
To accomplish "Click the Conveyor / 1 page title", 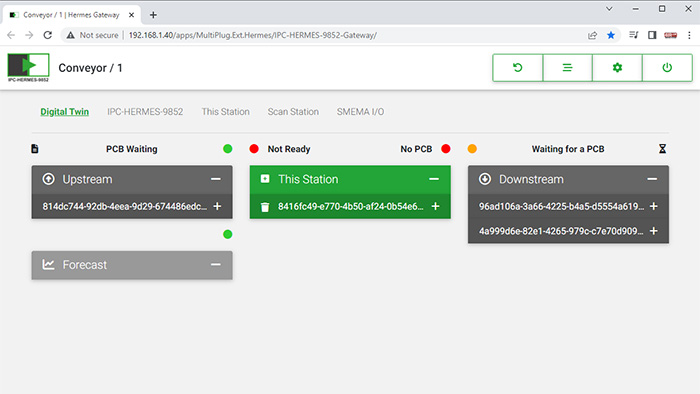I will (90, 68).
